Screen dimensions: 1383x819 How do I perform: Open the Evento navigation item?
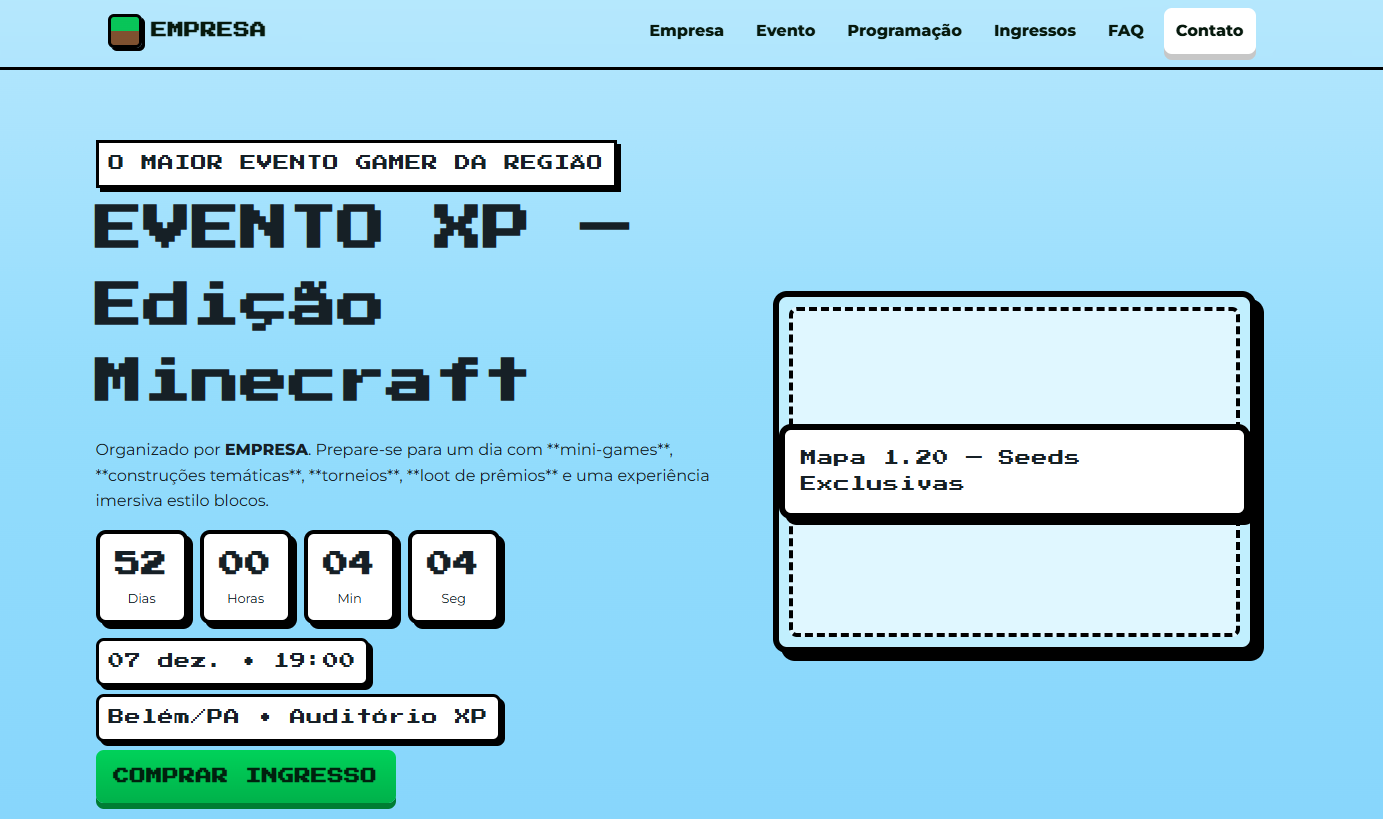pyautogui.click(x=786, y=31)
